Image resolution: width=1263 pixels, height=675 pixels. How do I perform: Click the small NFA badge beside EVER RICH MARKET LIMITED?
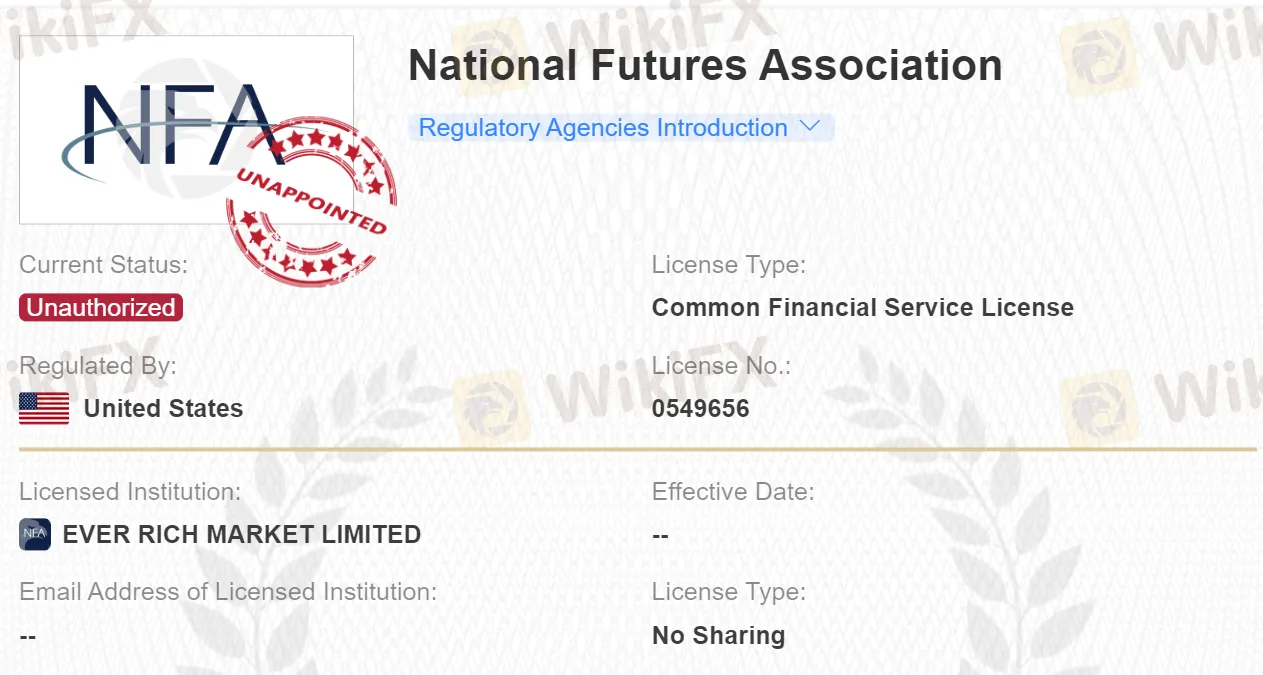(x=33, y=534)
